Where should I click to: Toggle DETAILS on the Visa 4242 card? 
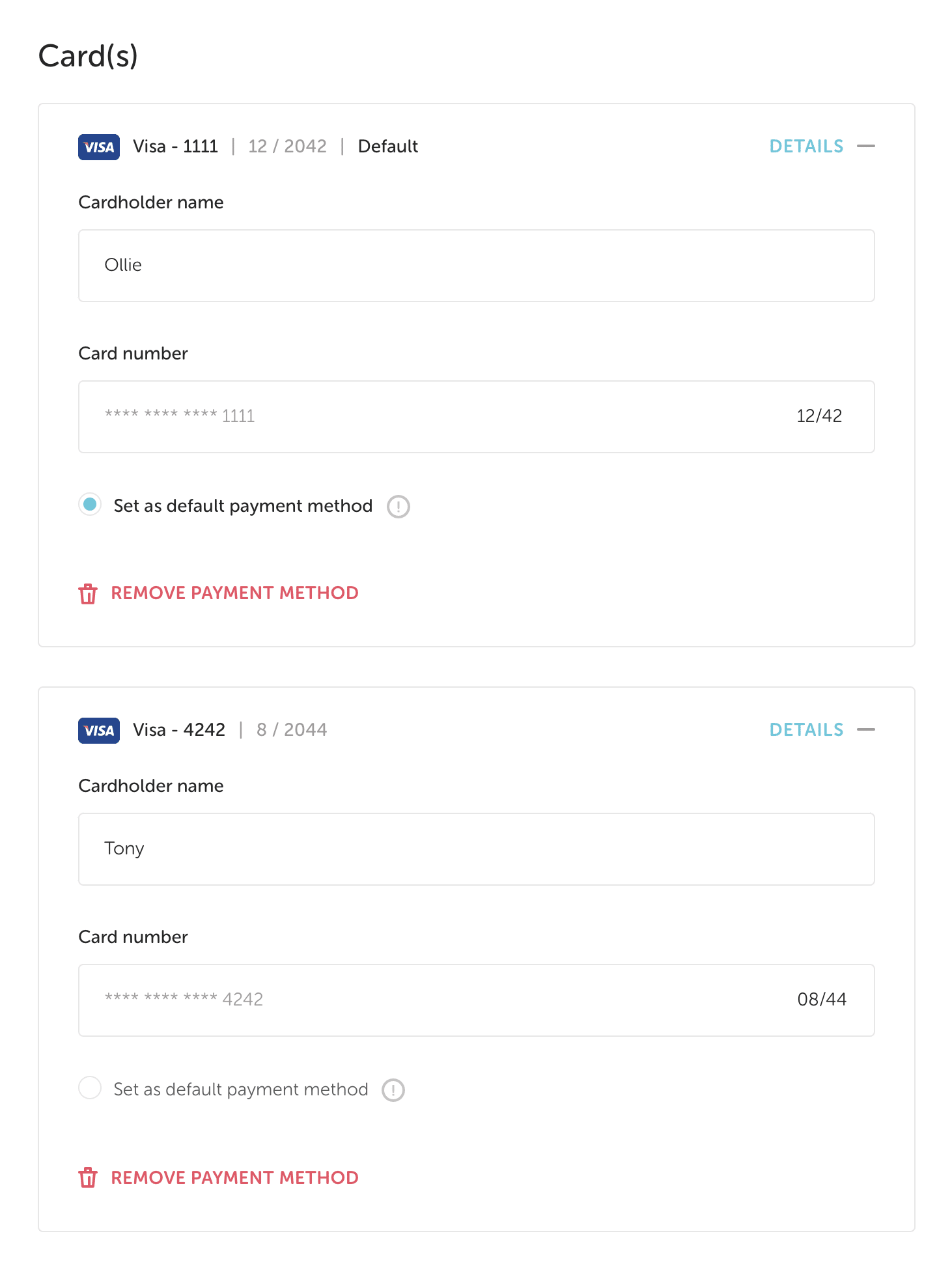coord(806,730)
